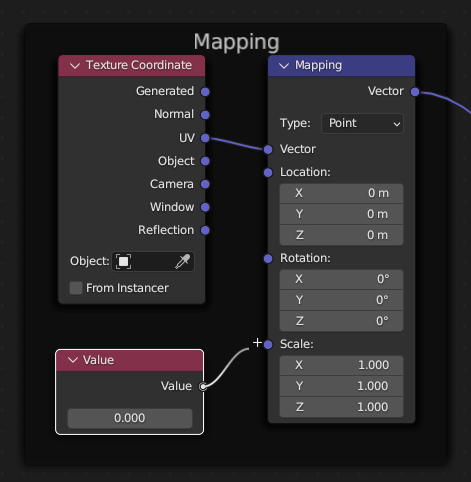Click the Location X field
Viewport: 471px width, 482px height.
click(341, 193)
